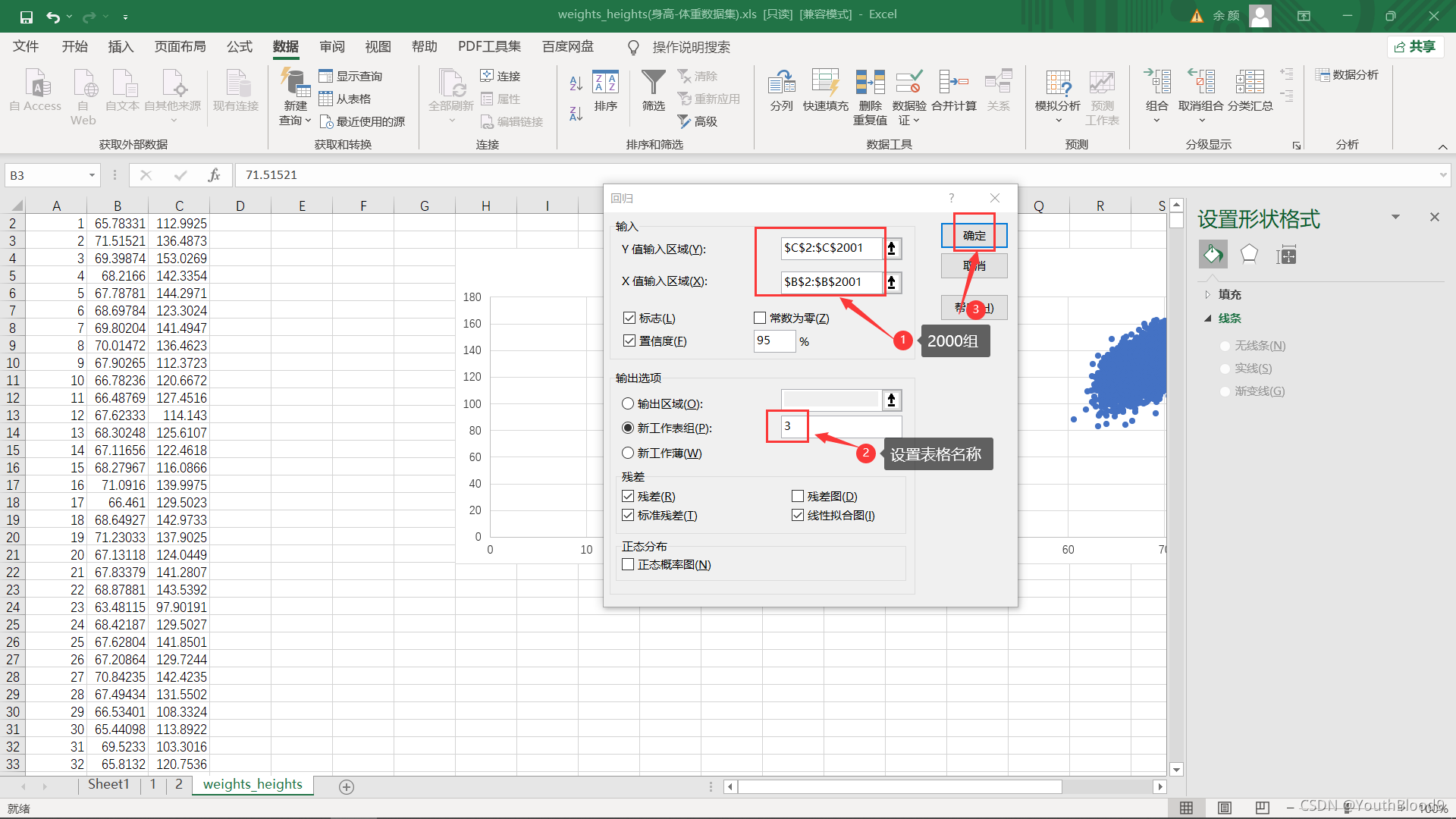The height and width of the screenshot is (819, 1456).
Task: Toggle the Labels checkbox in dialog
Action: click(x=629, y=318)
